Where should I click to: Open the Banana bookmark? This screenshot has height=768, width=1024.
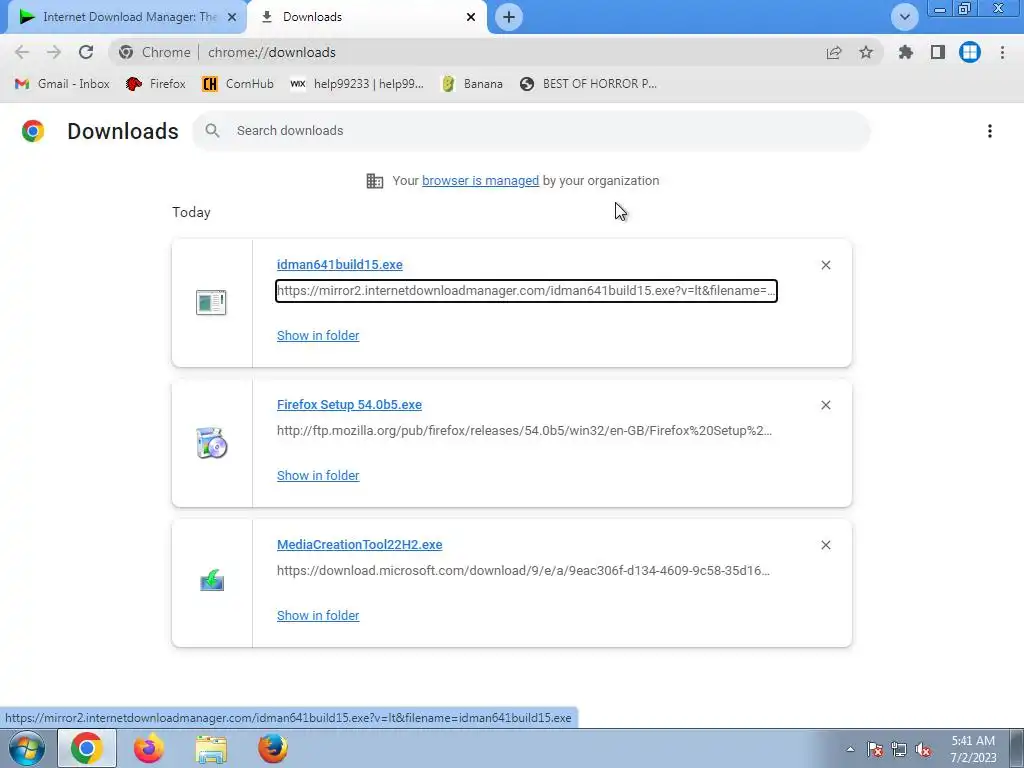(x=472, y=84)
